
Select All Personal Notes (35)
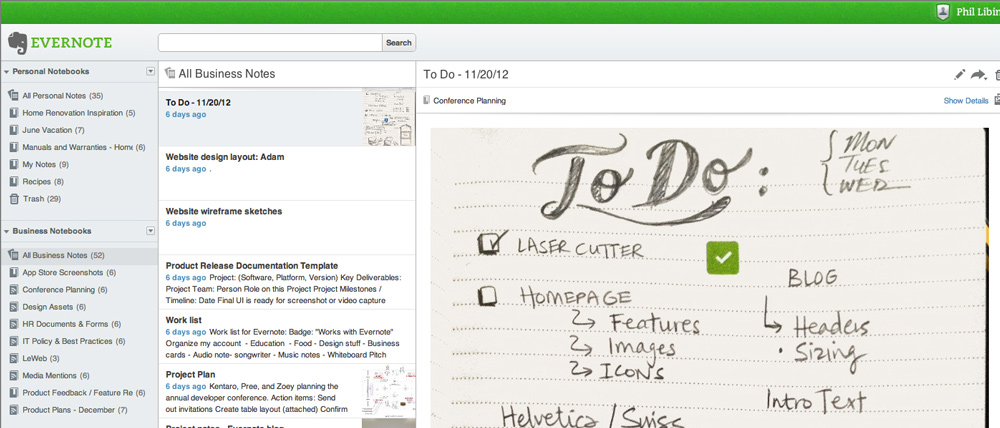coord(62,96)
